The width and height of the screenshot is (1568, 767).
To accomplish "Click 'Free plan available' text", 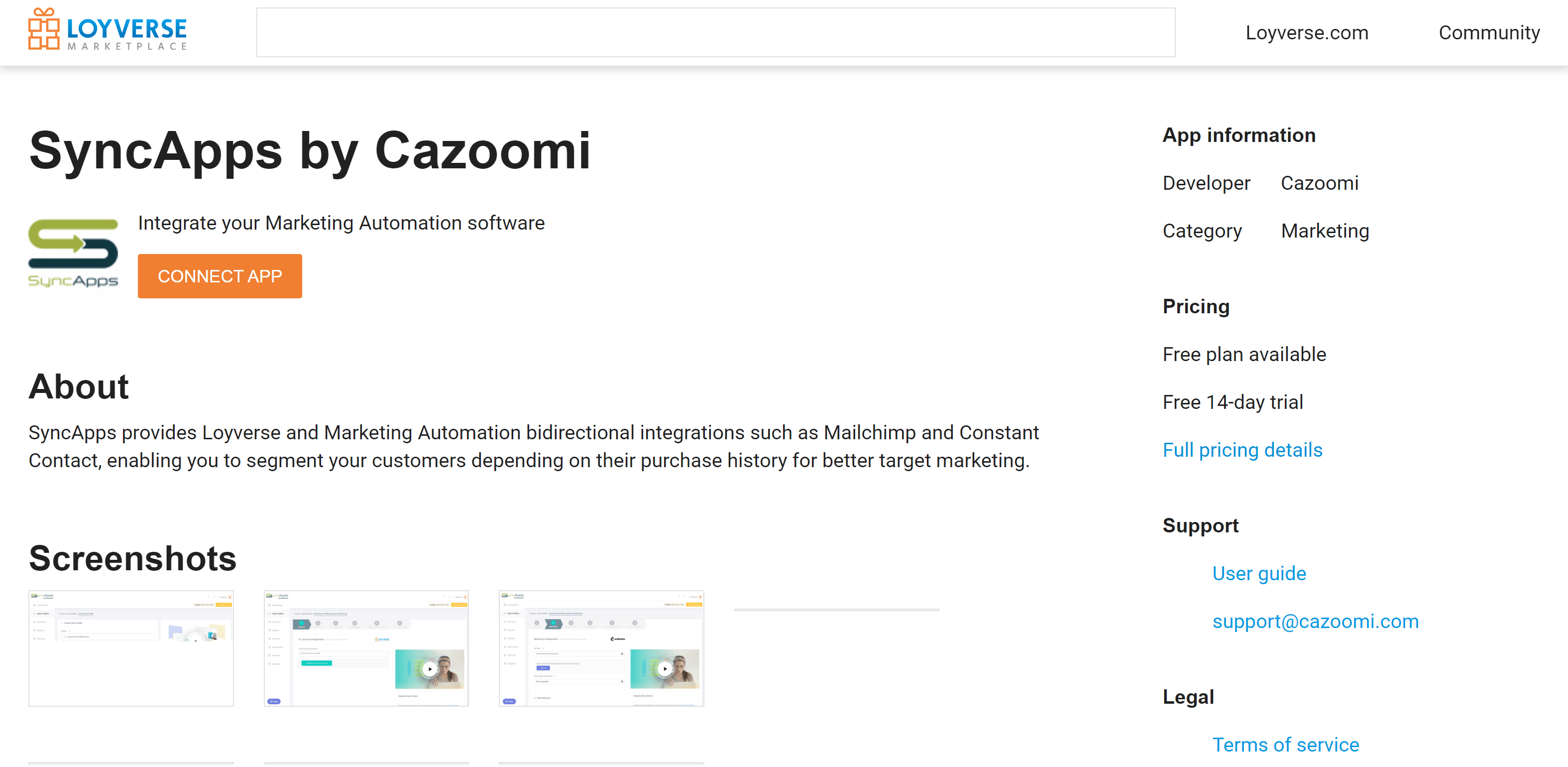I will tap(1243, 354).
